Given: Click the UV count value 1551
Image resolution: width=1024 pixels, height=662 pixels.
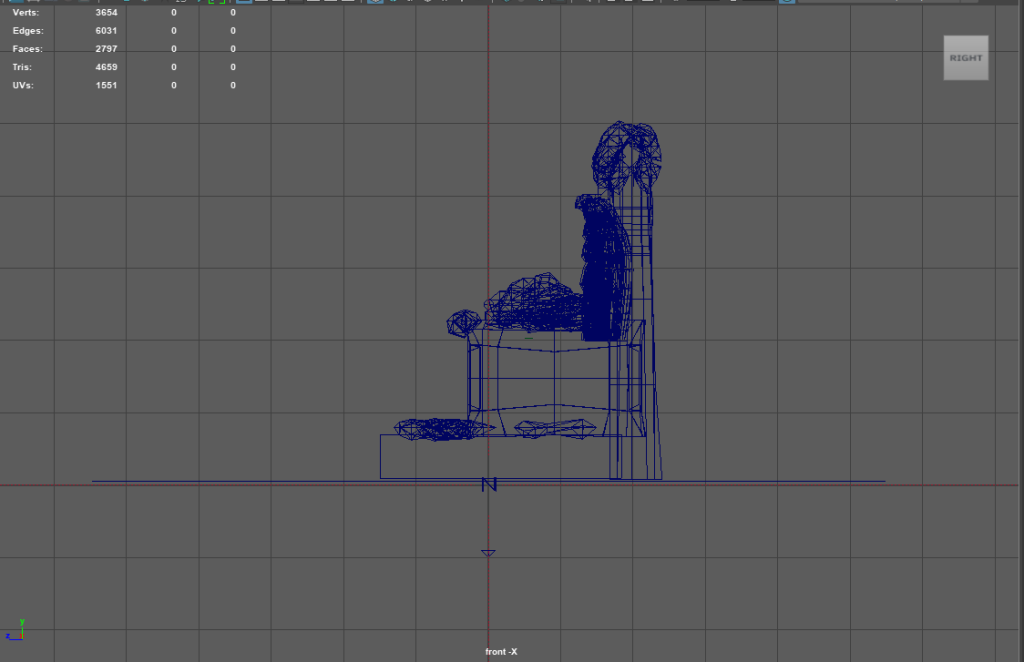Looking at the screenshot, I should (106, 85).
